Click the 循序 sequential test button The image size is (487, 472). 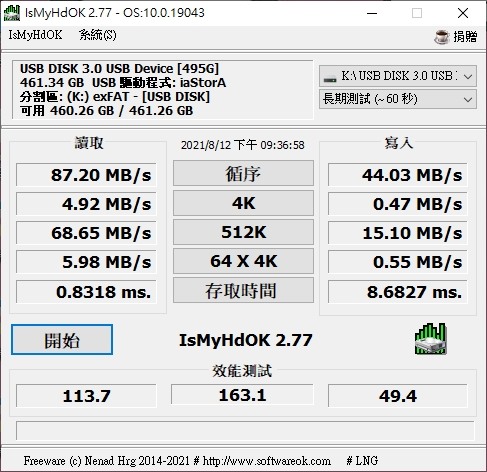[243, 173]
